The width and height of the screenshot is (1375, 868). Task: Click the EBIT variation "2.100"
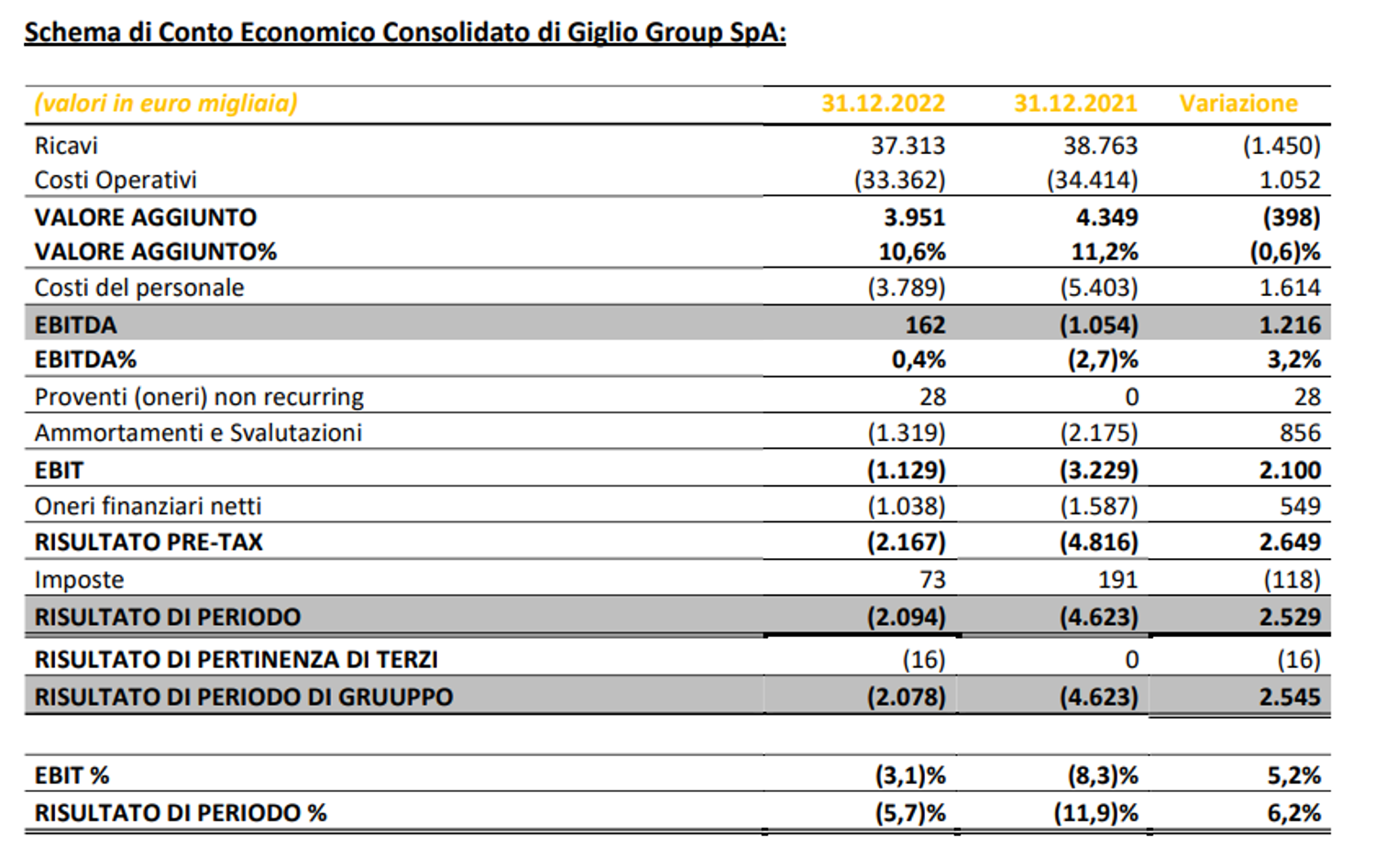click(x=1290, y=470)
